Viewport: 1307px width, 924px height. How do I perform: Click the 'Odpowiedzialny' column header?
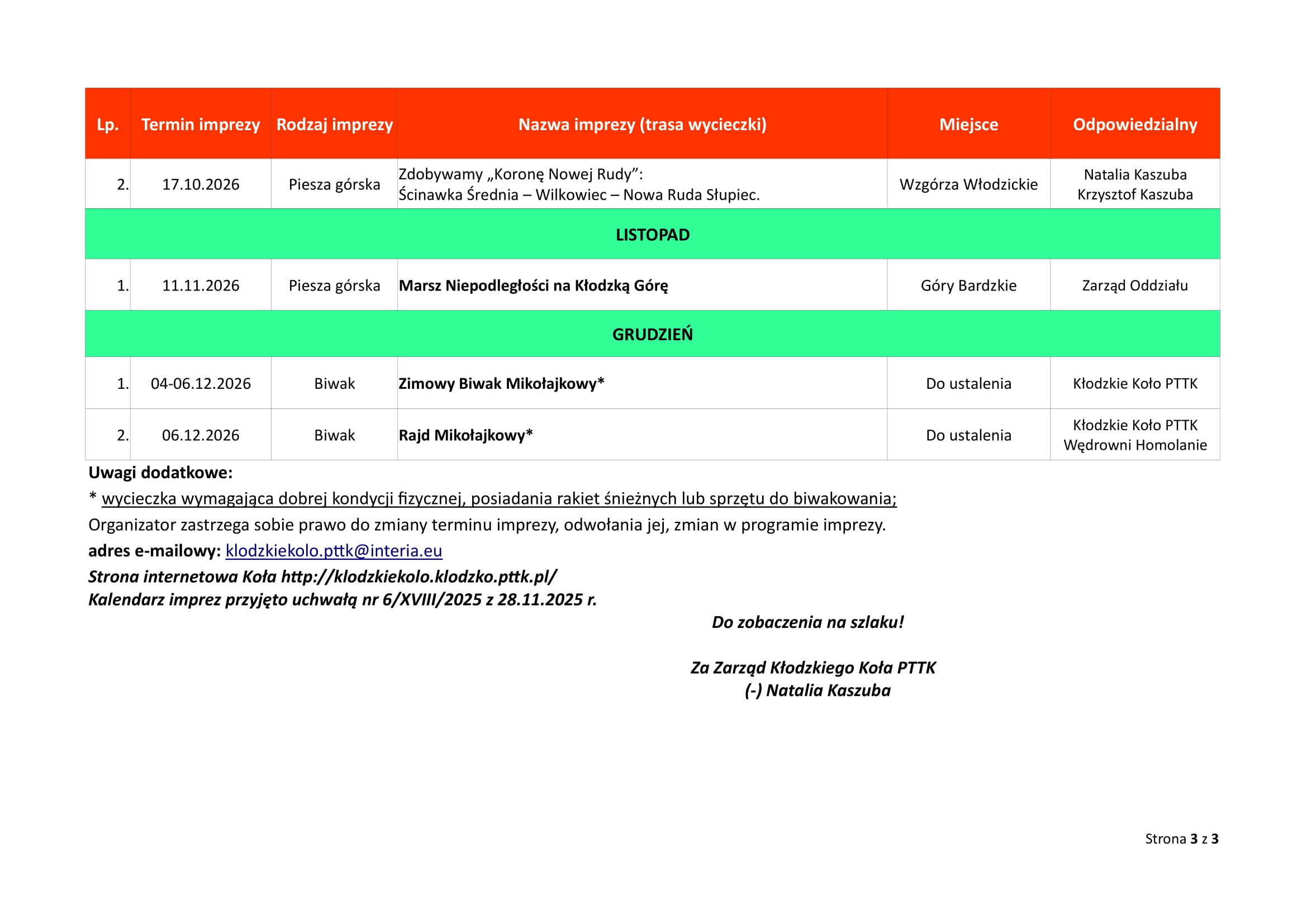pyautogui.click(x=1134, y=124)
